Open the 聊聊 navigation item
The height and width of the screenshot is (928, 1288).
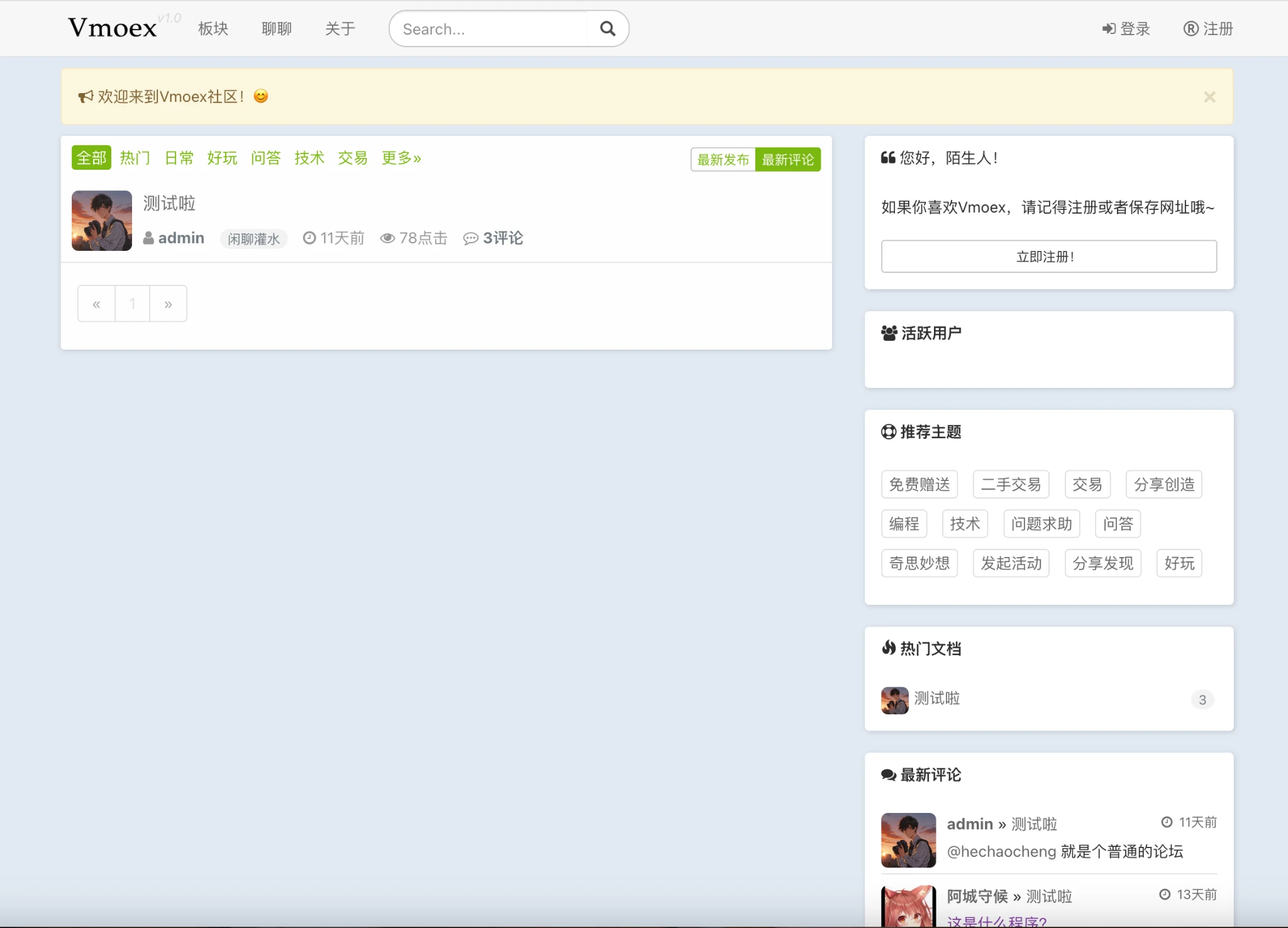277,29
